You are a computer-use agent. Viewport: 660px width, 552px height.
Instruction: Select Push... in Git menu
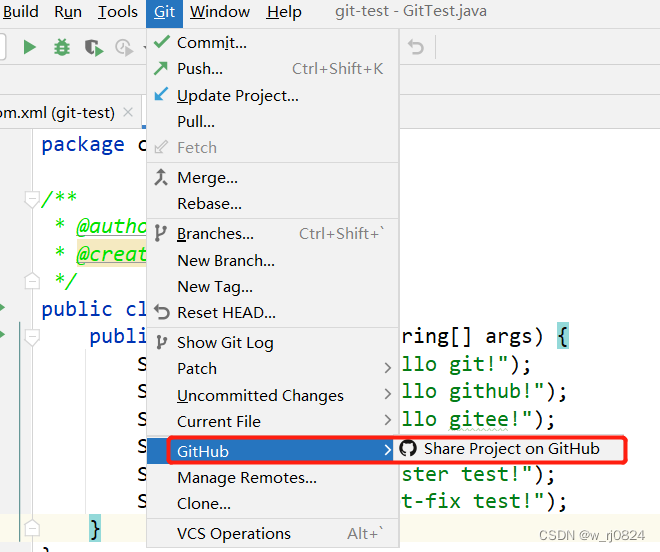[x=272, y=69]
